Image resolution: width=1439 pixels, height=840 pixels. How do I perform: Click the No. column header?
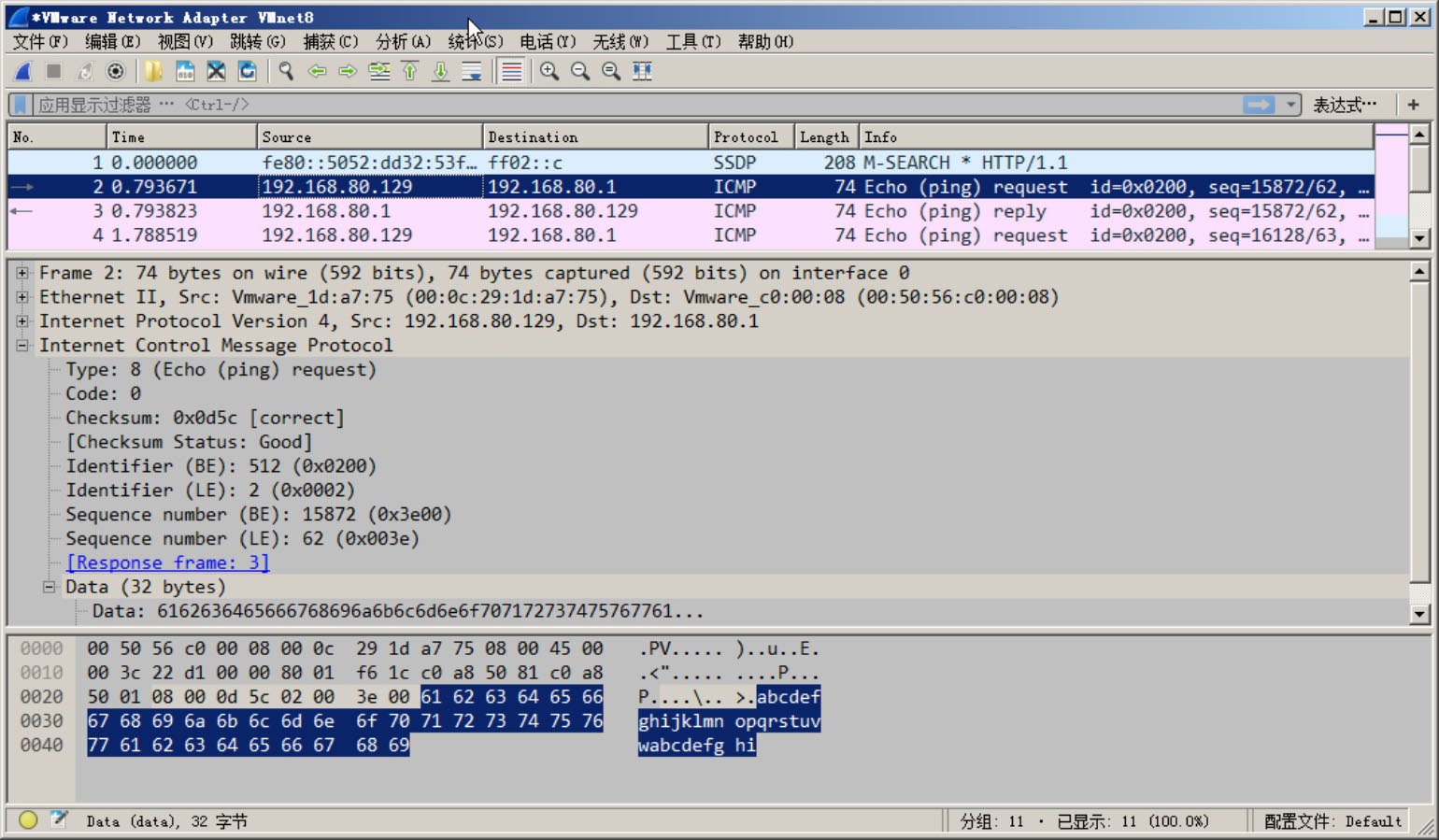click(57, 136)
